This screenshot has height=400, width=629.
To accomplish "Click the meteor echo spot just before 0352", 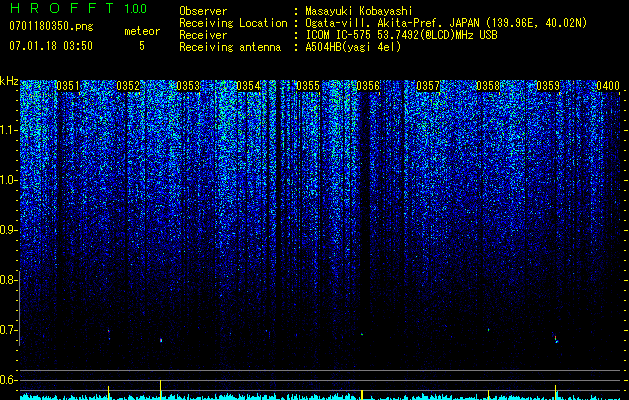I will pyautogui.click(x=108, y=331).
